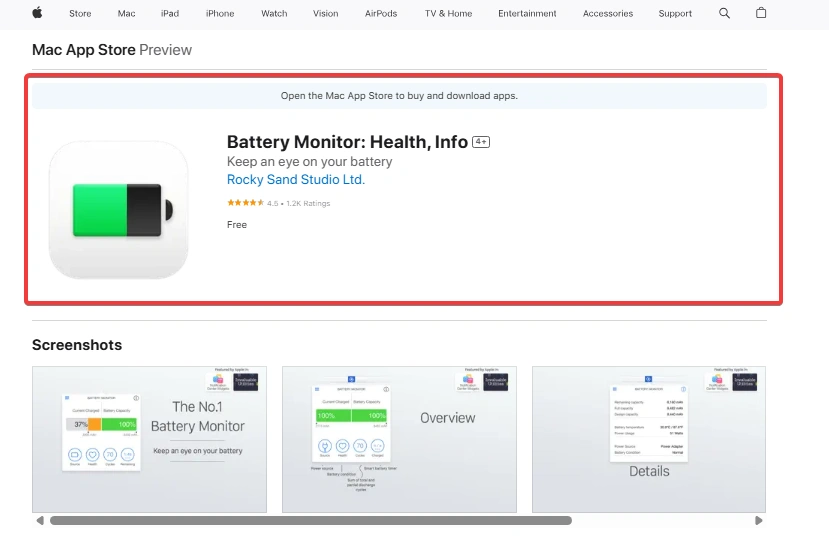Click the 1.2K Ratings text
This screenshot has width=829, height=550.
tap(308, 203)
